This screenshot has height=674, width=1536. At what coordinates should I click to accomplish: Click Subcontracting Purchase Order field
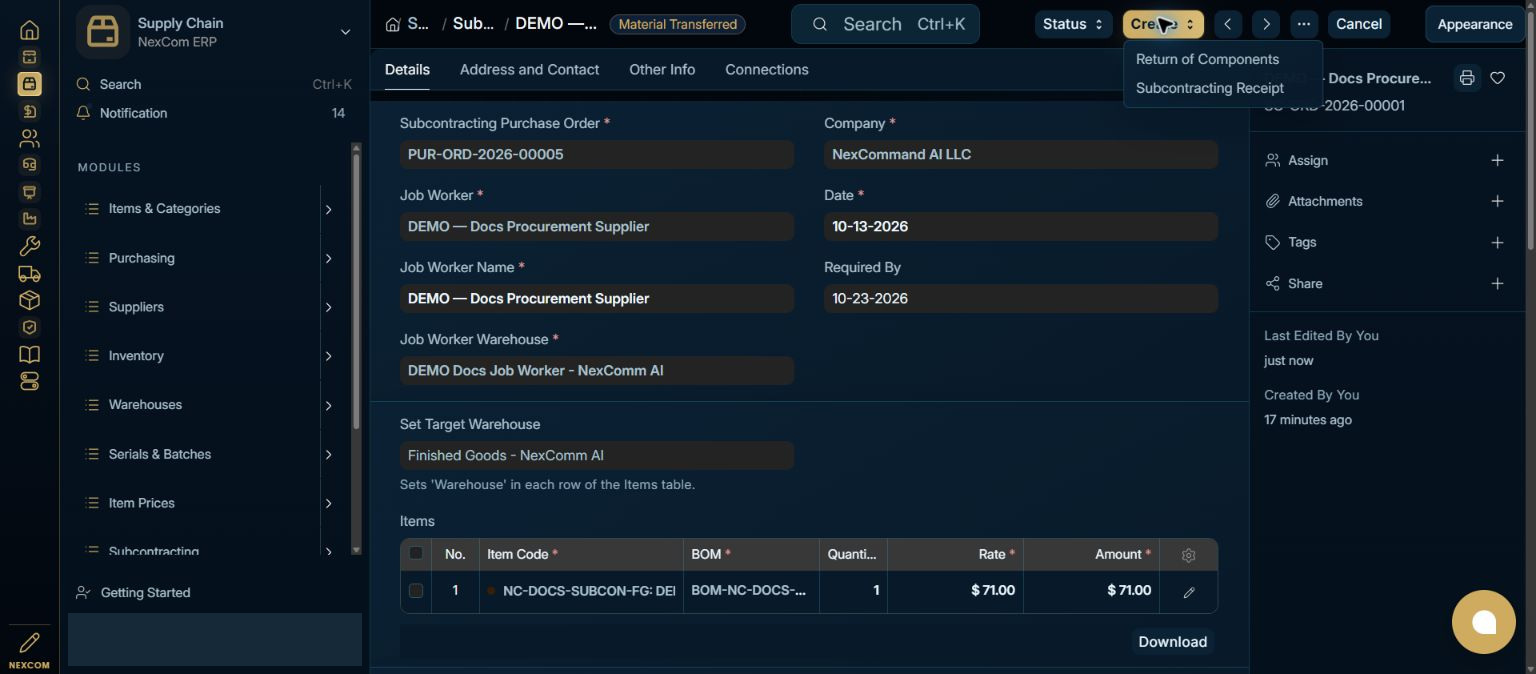[596, 154]
